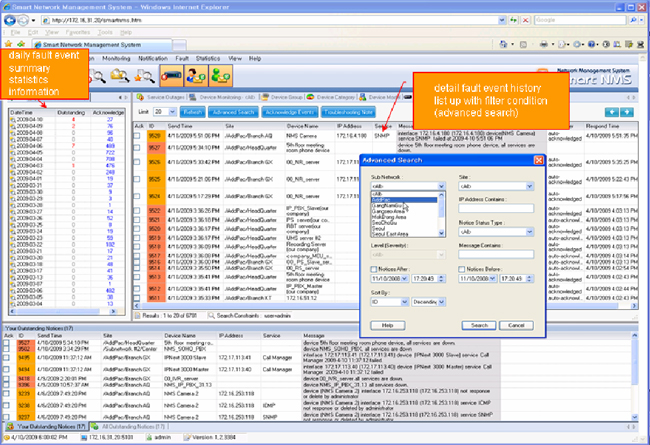The height and width of the screenshot is (445, 650).
Task: Enable the Notices Before checkbox
Action: tap(462, 267)
